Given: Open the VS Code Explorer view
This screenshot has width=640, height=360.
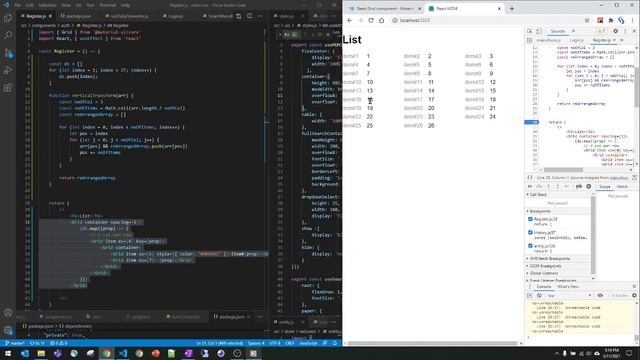Looking at the screenshot, I should [8, 18].
